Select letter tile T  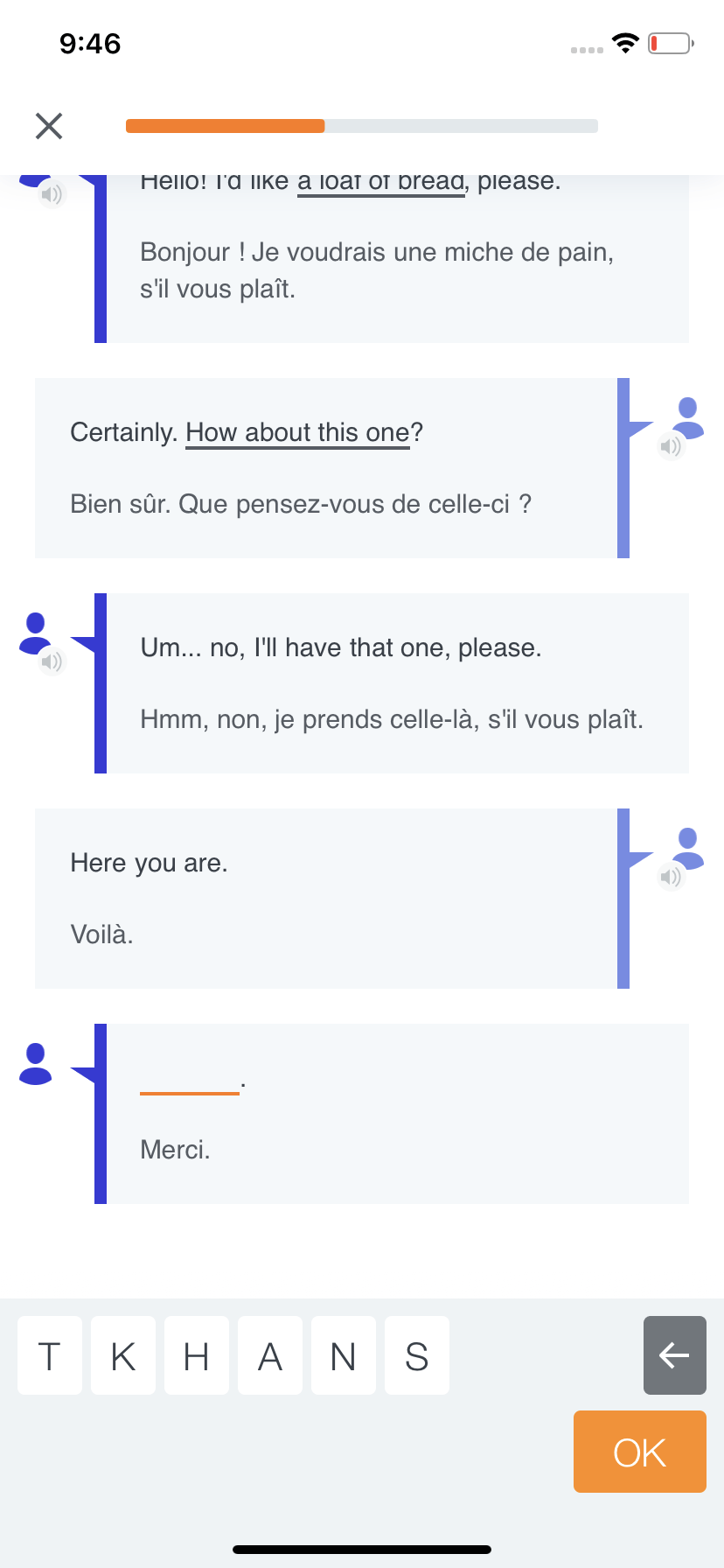tap(50, 1355)
